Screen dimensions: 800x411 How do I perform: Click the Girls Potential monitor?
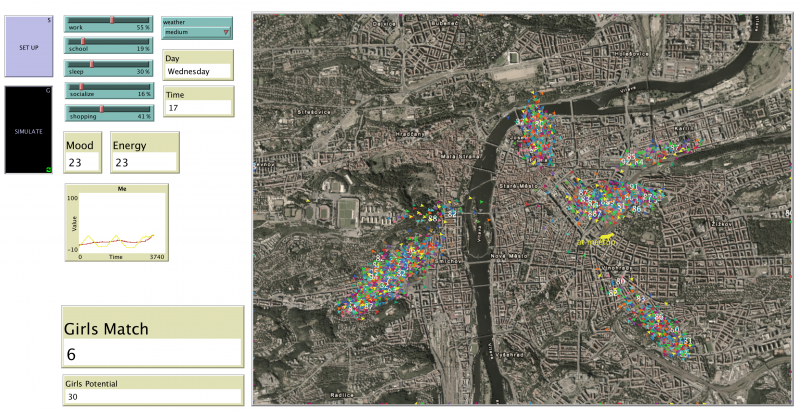152,390
